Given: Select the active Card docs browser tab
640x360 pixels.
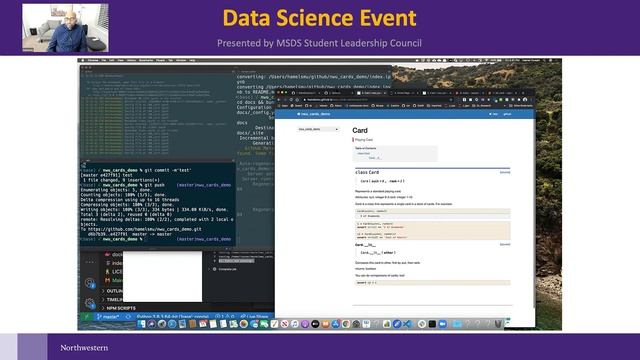Looking at the screenshot, I should click(x=372, y=93).
